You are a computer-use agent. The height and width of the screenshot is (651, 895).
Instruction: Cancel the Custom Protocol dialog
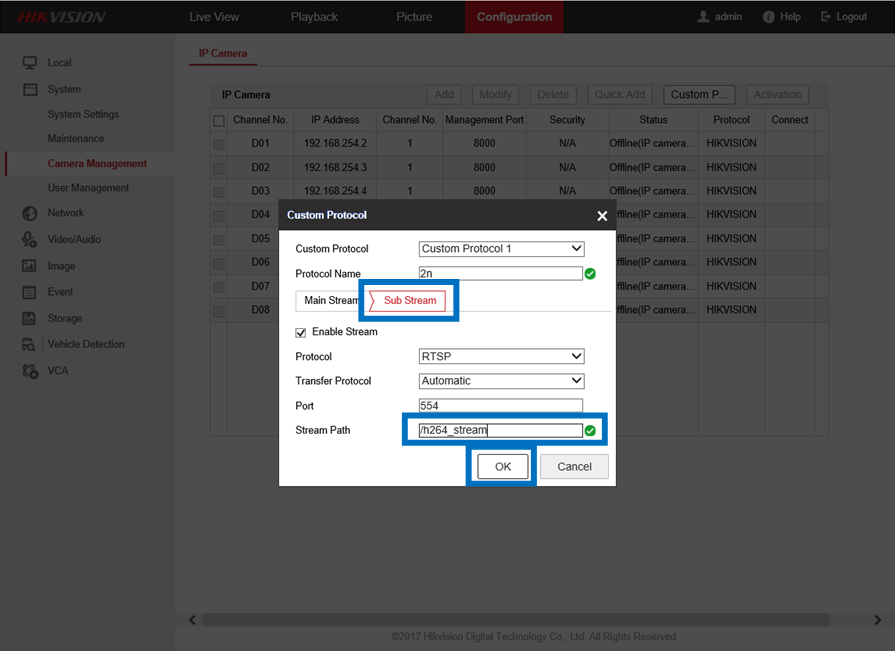coord(574,467)
